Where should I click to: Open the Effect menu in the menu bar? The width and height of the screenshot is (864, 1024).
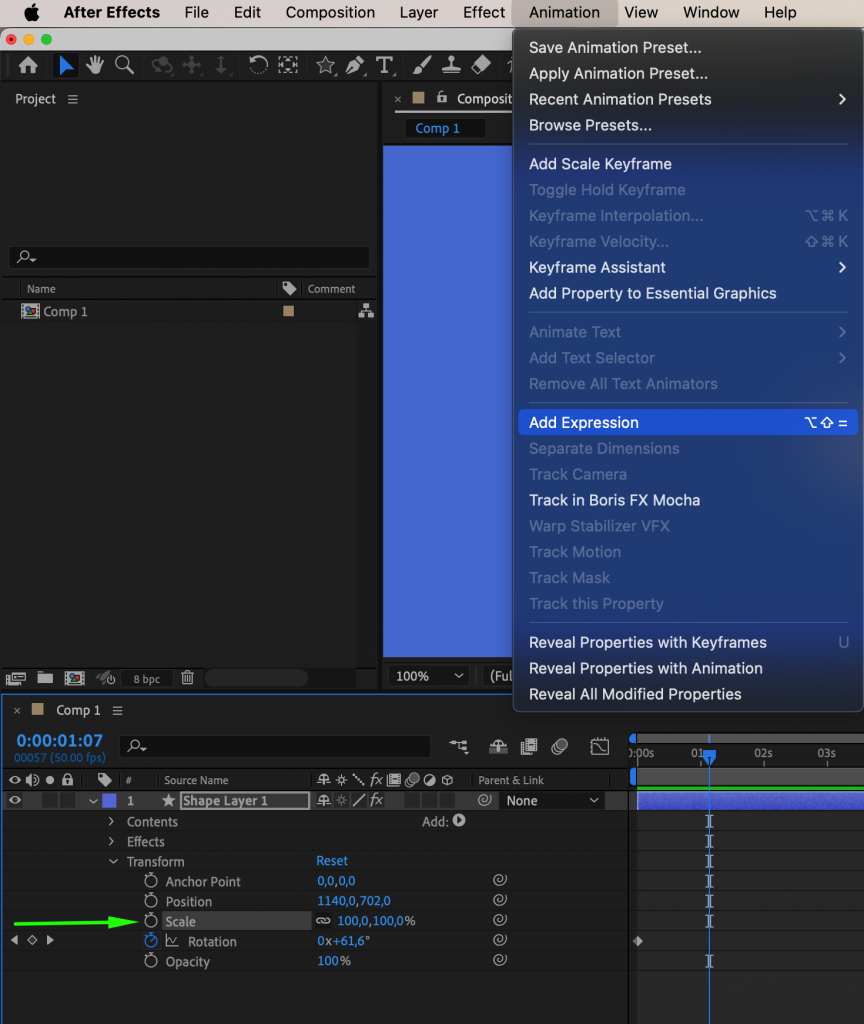[483, 12]
